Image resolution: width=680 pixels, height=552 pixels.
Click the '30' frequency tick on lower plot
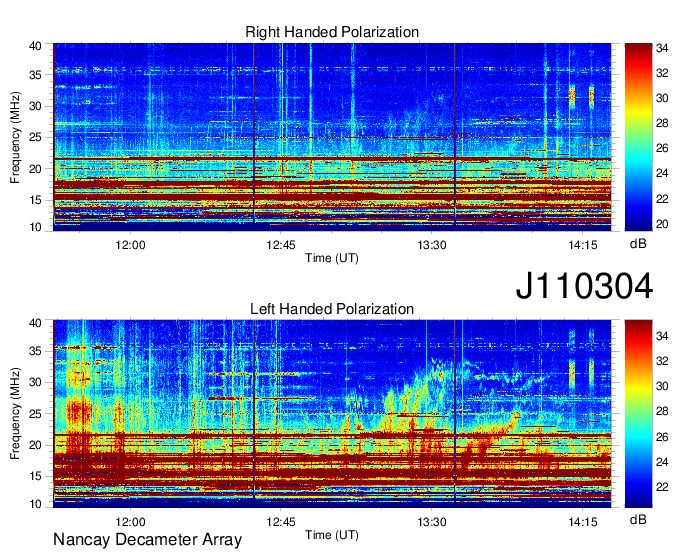(35, 383)
